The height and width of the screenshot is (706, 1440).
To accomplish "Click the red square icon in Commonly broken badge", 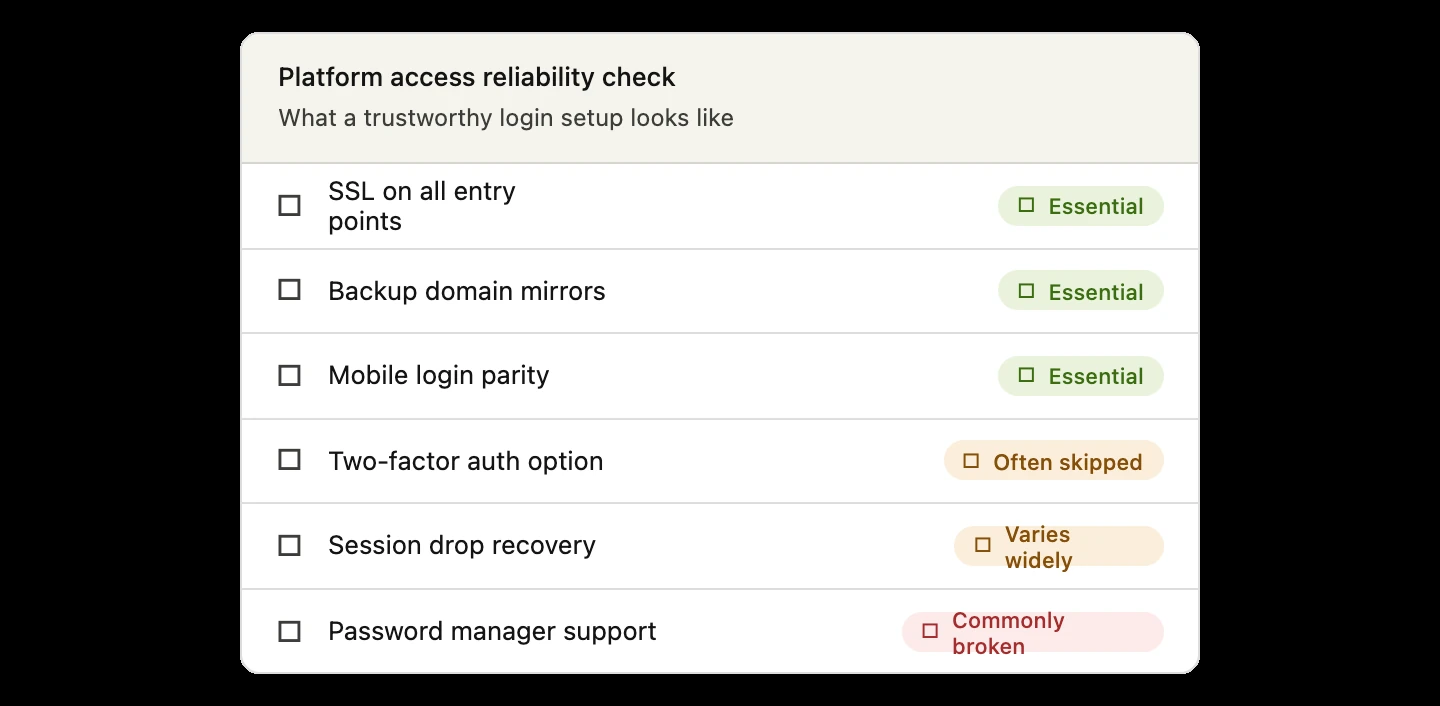I will [x=930, y=631].
